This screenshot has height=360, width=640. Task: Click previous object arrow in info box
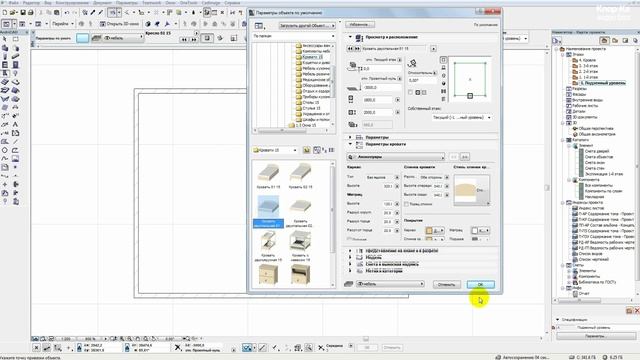coord(184,40)
